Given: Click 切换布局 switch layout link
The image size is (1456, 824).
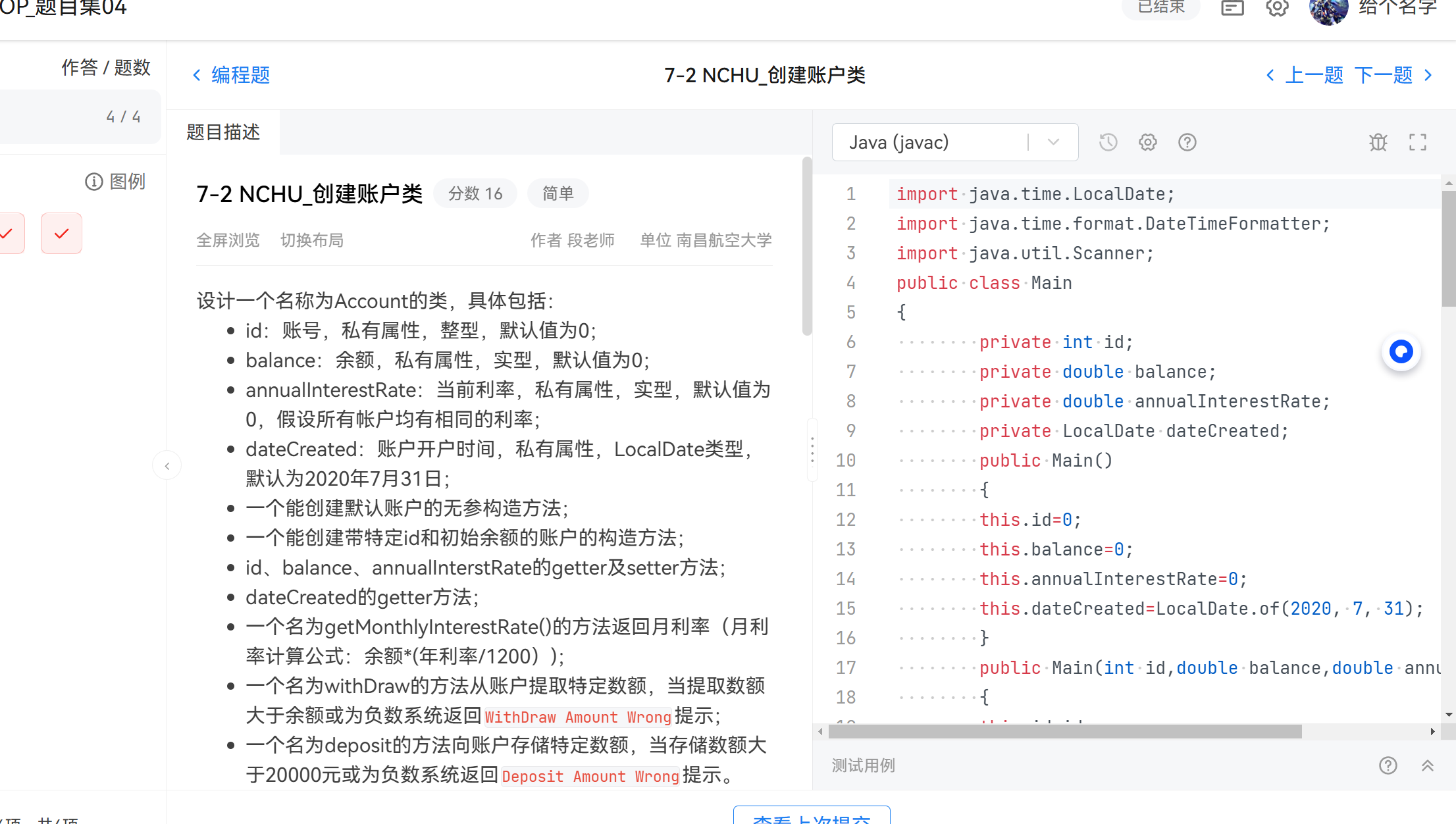Looking at the screenshot, I should (312, 240).
